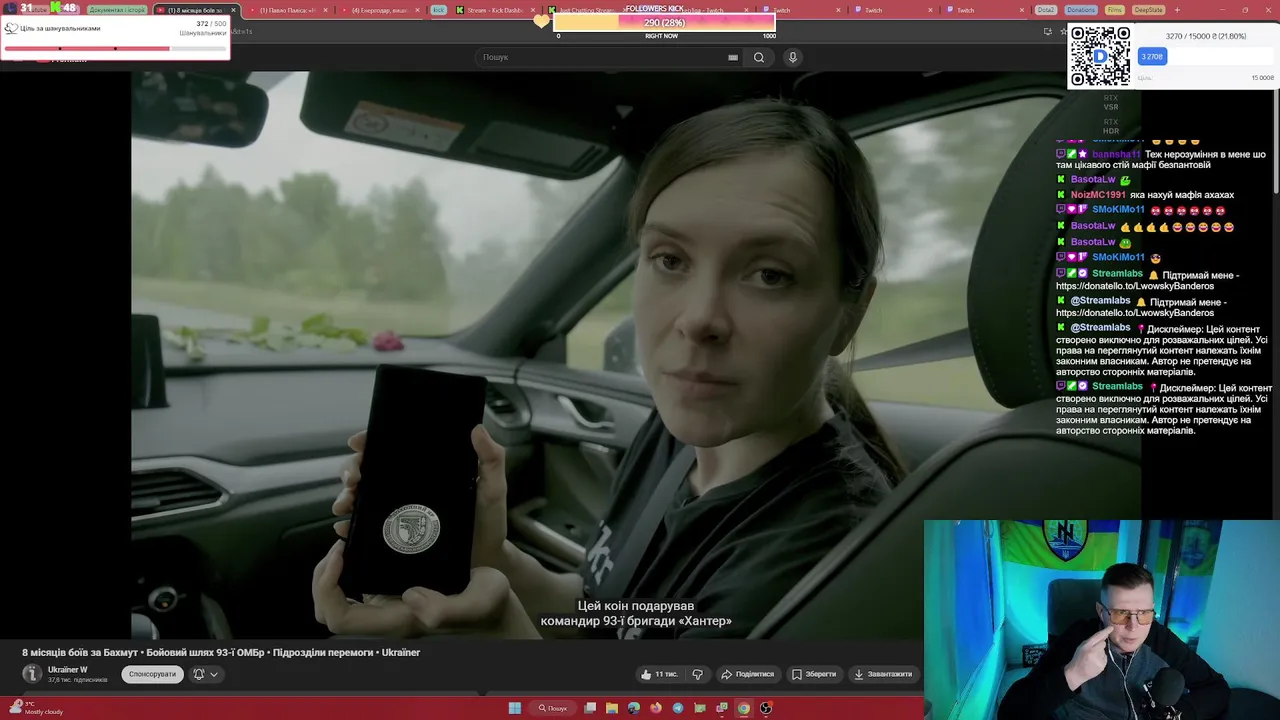
Task: Open the 'Films' tab group
Action: tap(1115, 10)
